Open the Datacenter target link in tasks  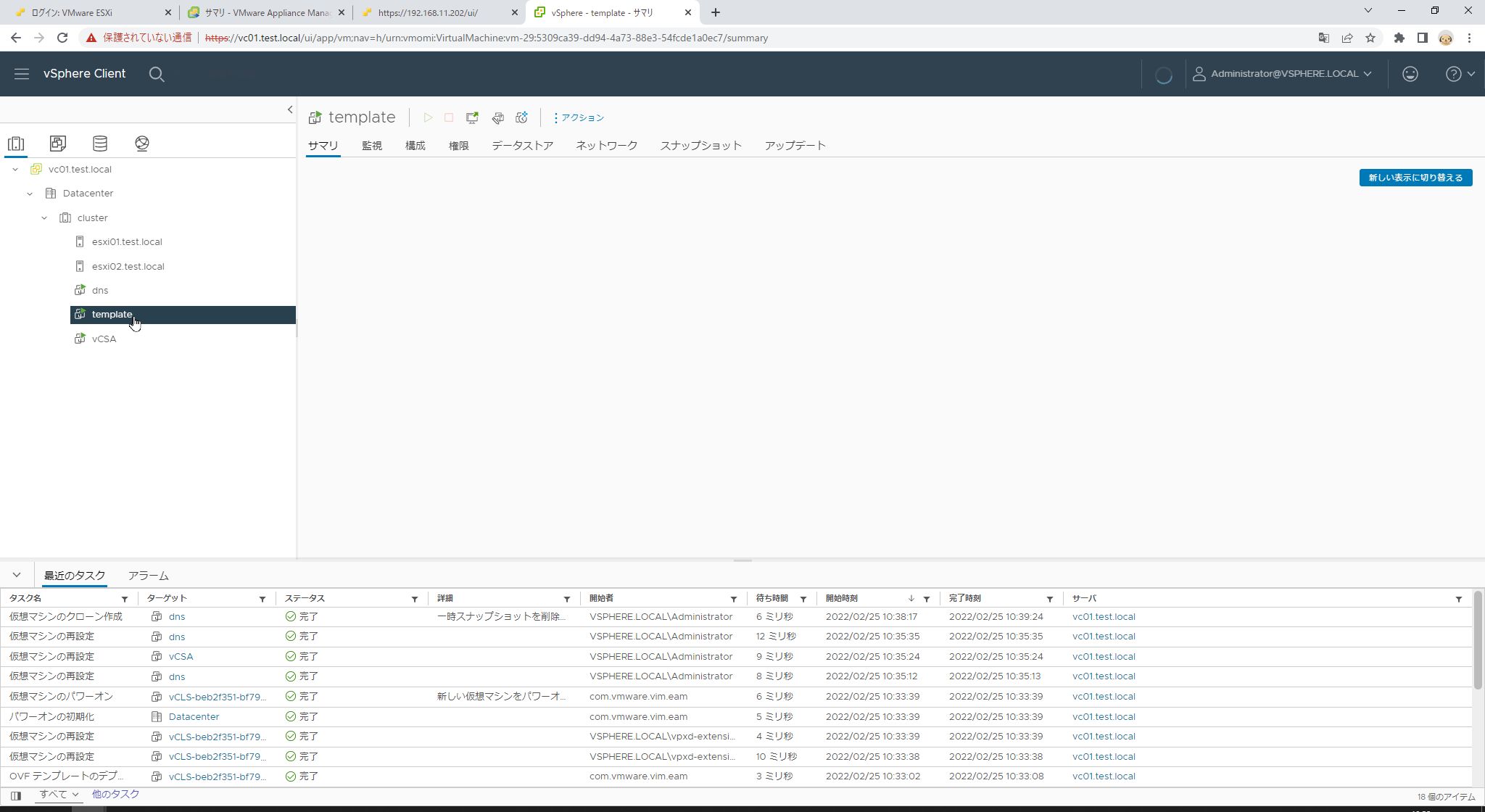[194, 717]
